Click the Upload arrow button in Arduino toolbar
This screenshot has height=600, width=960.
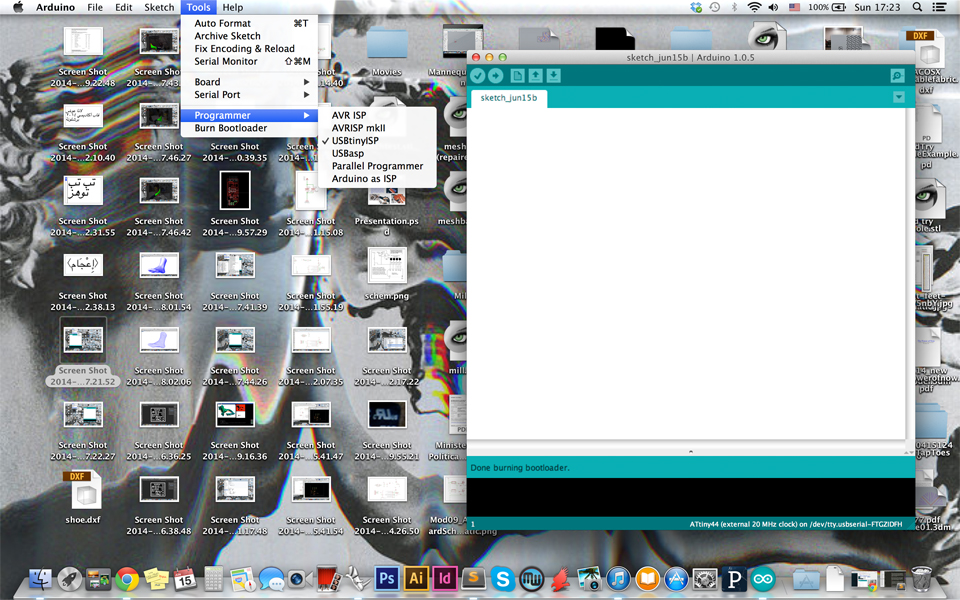tap(495, 75)
